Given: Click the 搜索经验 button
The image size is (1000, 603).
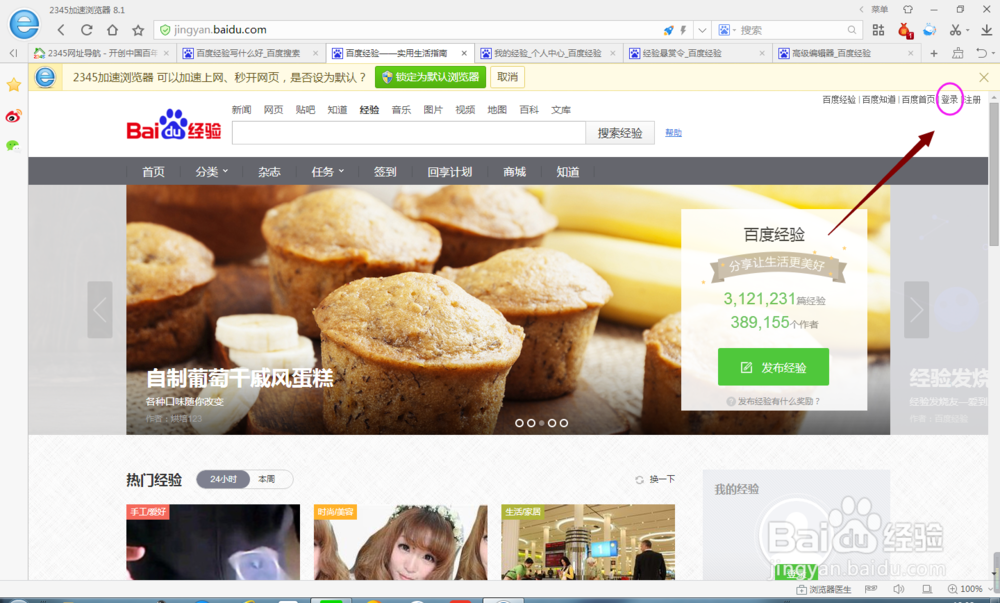Looking at the screenshot, I should (620, 133).
